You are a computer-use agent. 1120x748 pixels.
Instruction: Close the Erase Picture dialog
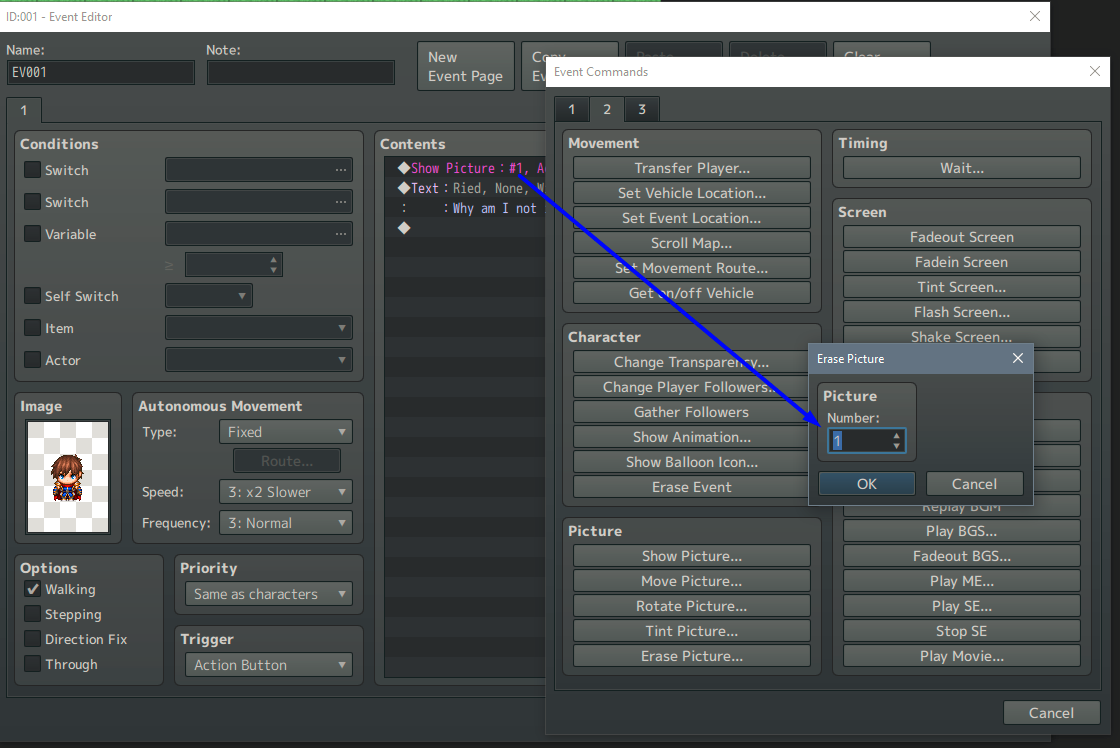pos(1018,358)
